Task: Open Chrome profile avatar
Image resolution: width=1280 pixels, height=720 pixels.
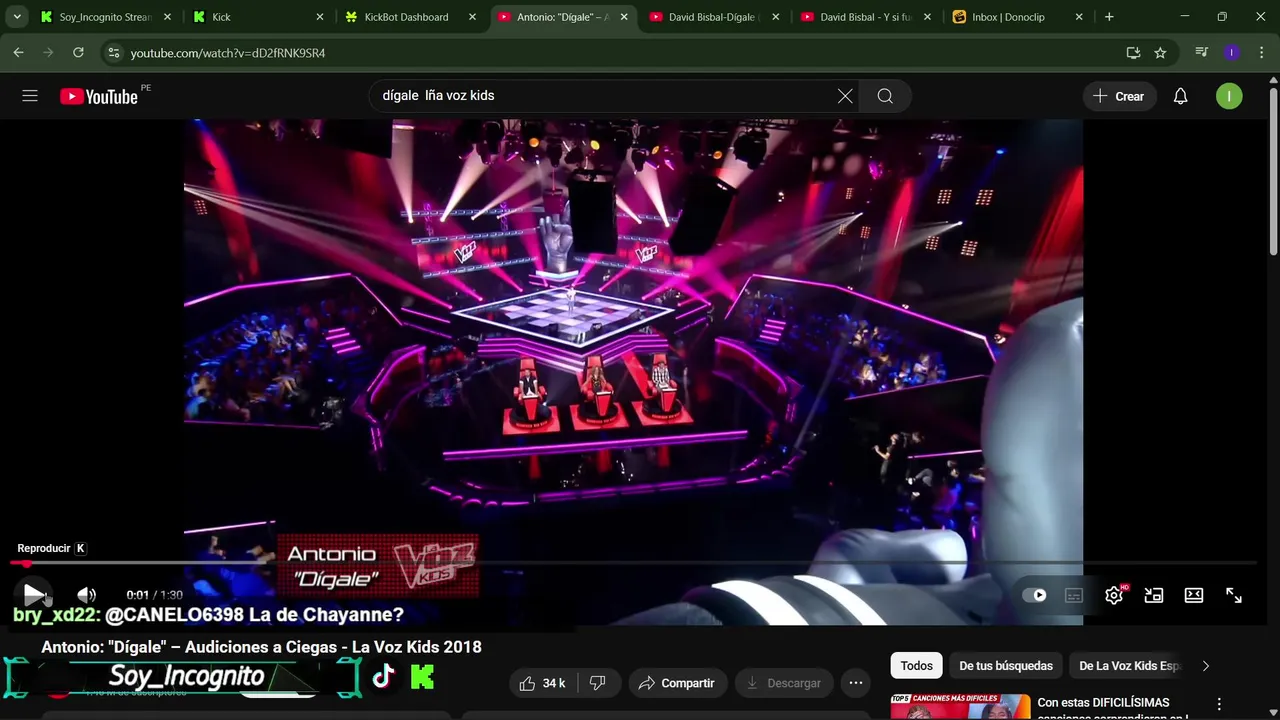Action: 1232,53
